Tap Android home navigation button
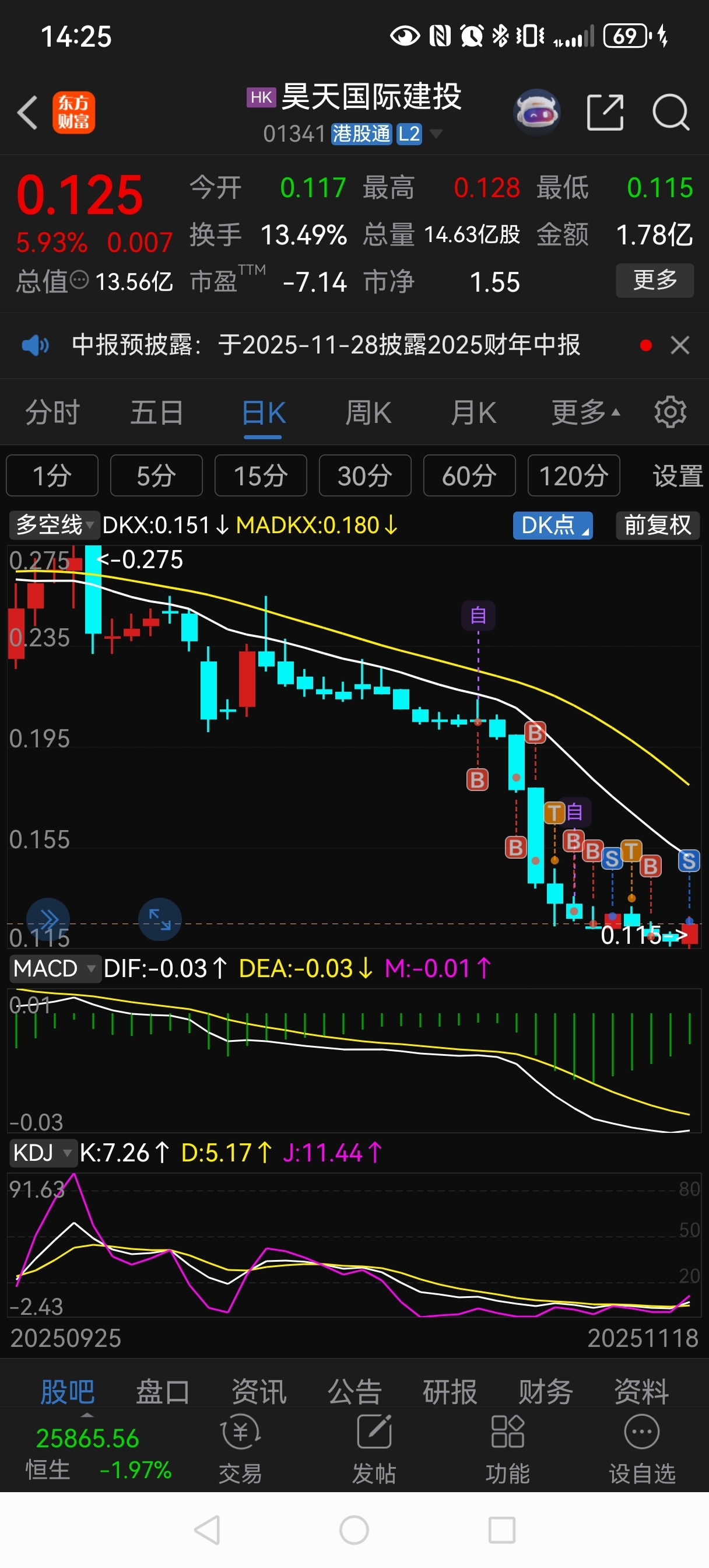Image resolution: width=709 pixels, height=1568 pixels. (x=354, y=1529)
